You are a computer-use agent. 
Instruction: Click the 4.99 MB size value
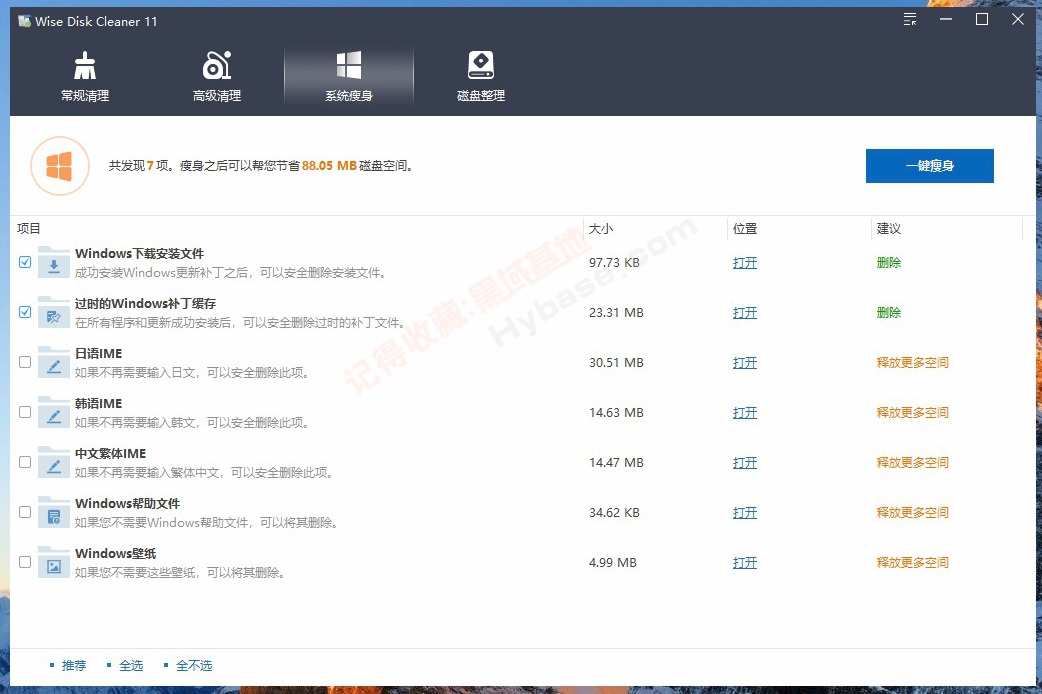613,562
